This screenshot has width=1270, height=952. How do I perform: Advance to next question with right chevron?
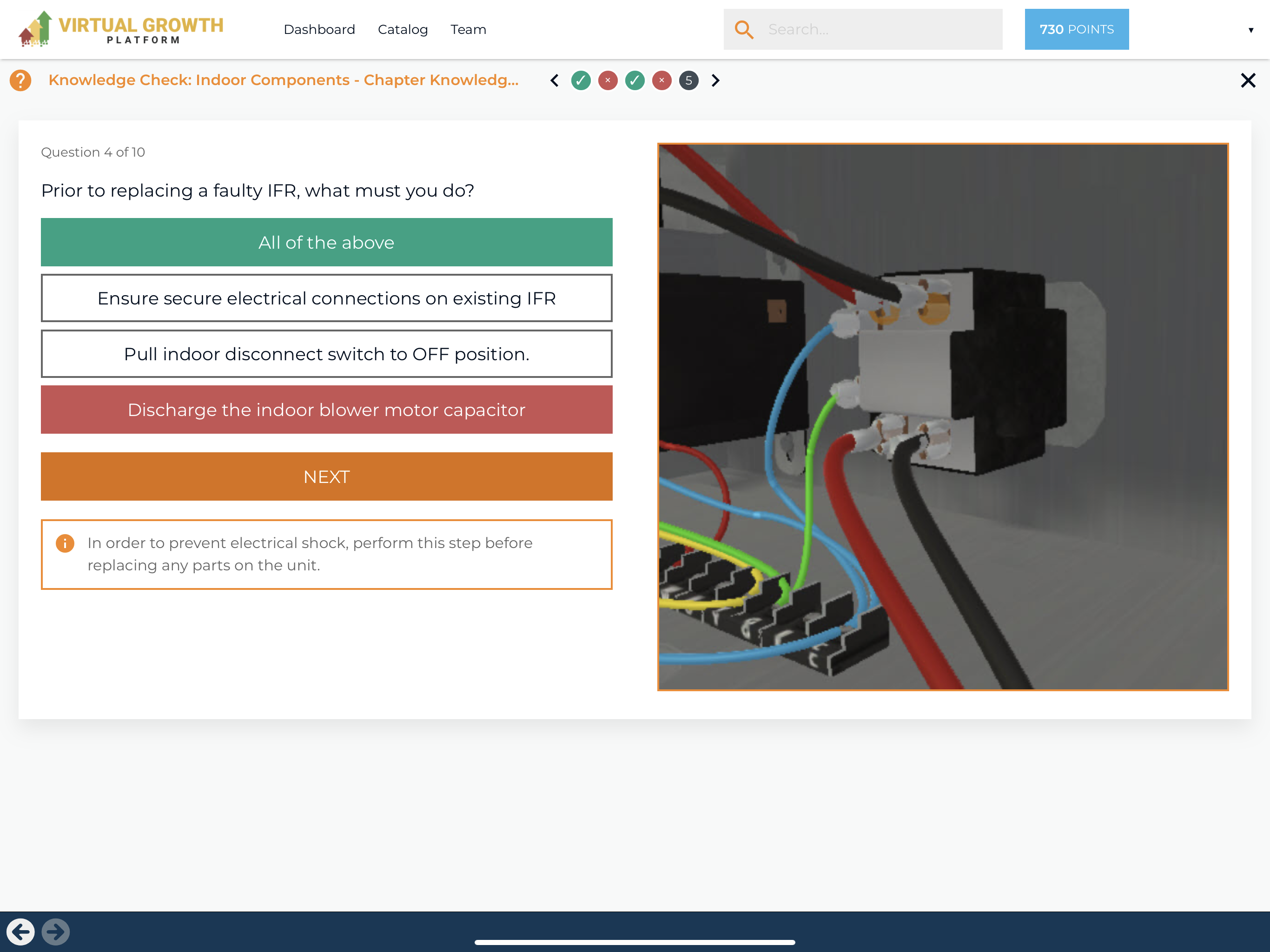(x=715, y=80)
